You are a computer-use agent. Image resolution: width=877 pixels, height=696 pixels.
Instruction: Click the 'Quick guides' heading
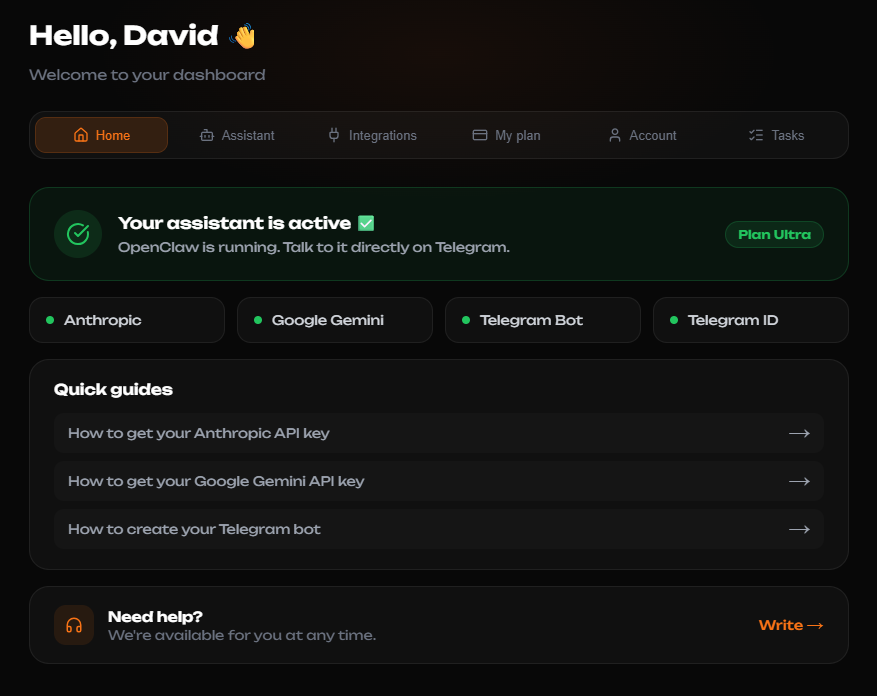tap(113, 389)
